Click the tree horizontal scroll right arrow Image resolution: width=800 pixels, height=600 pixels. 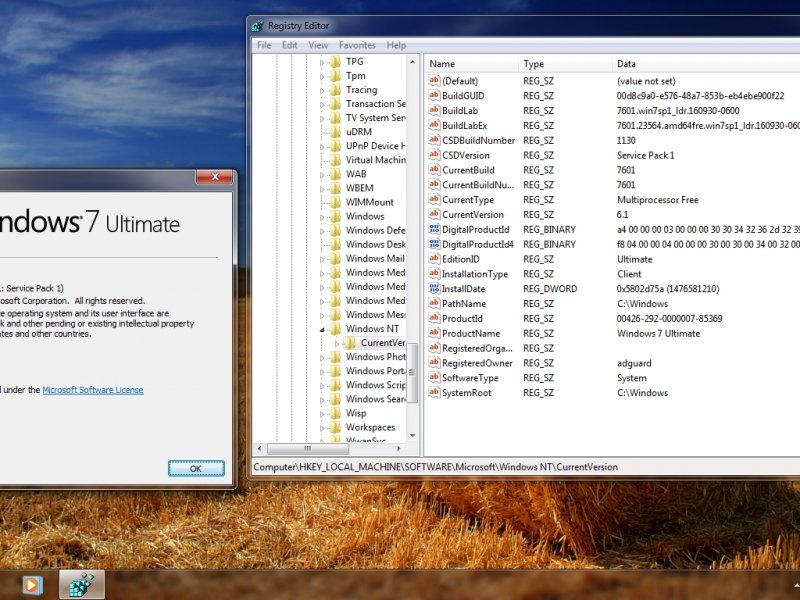click(398, 448)
